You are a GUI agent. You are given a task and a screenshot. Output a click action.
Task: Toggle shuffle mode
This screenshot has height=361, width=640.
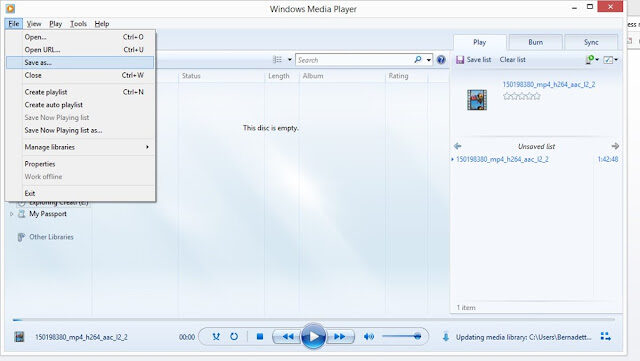[216, 336]
